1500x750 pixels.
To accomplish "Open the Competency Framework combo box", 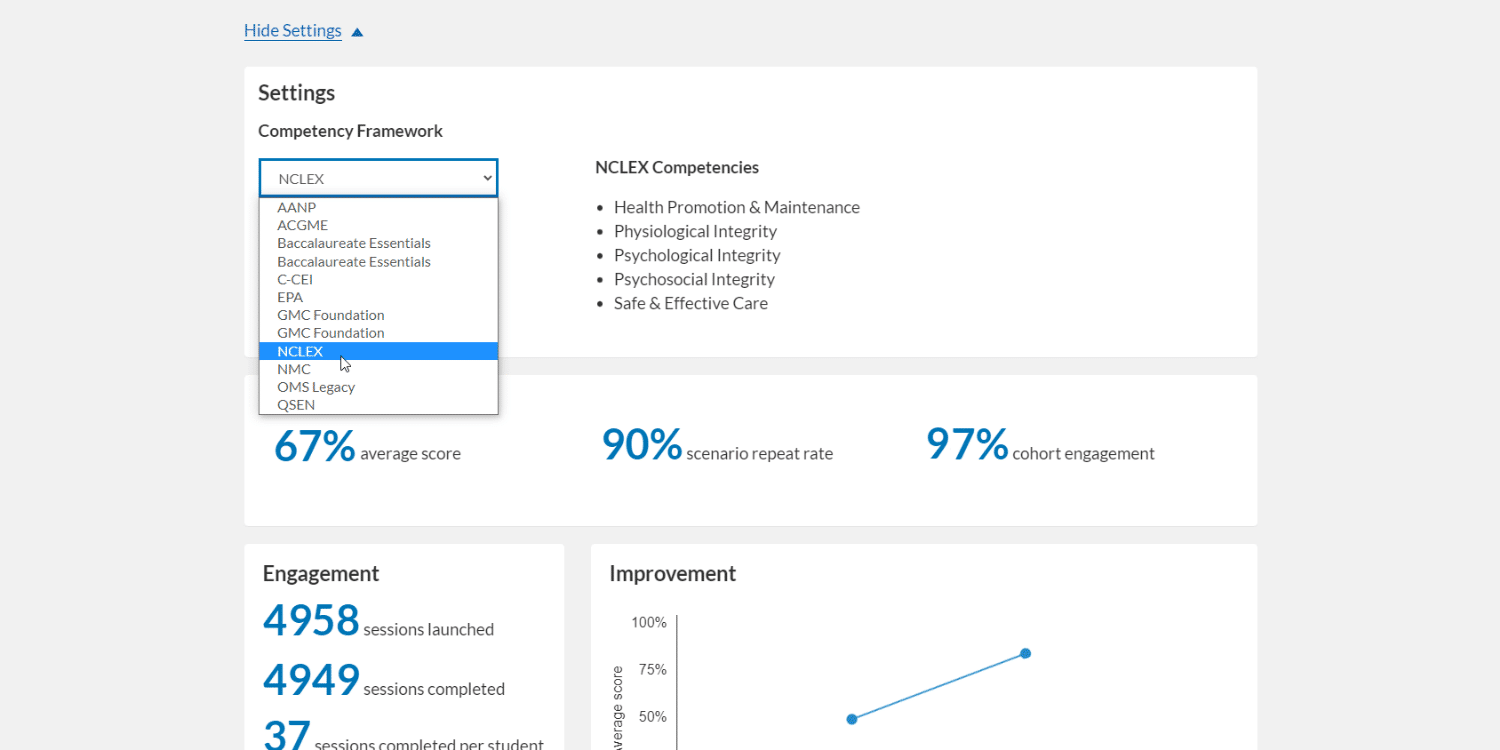I will (x=378, y=178).
